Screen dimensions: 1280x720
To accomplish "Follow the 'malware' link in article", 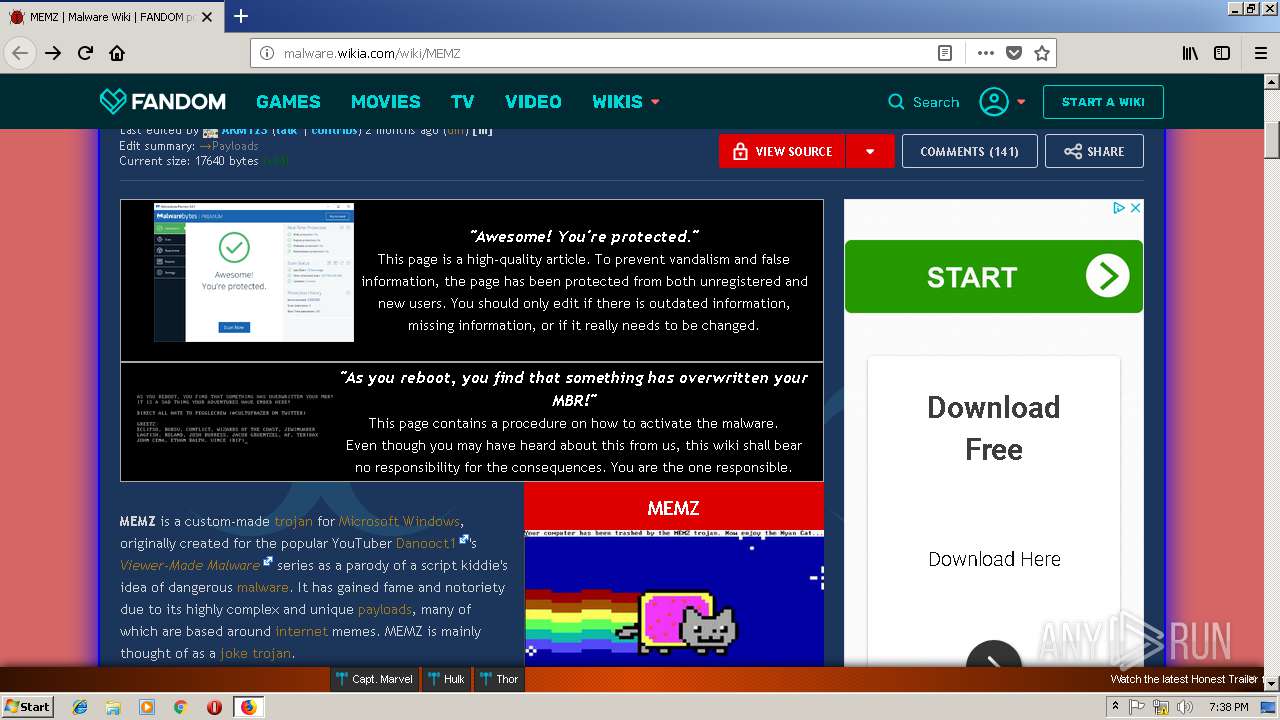I will 263,587.
